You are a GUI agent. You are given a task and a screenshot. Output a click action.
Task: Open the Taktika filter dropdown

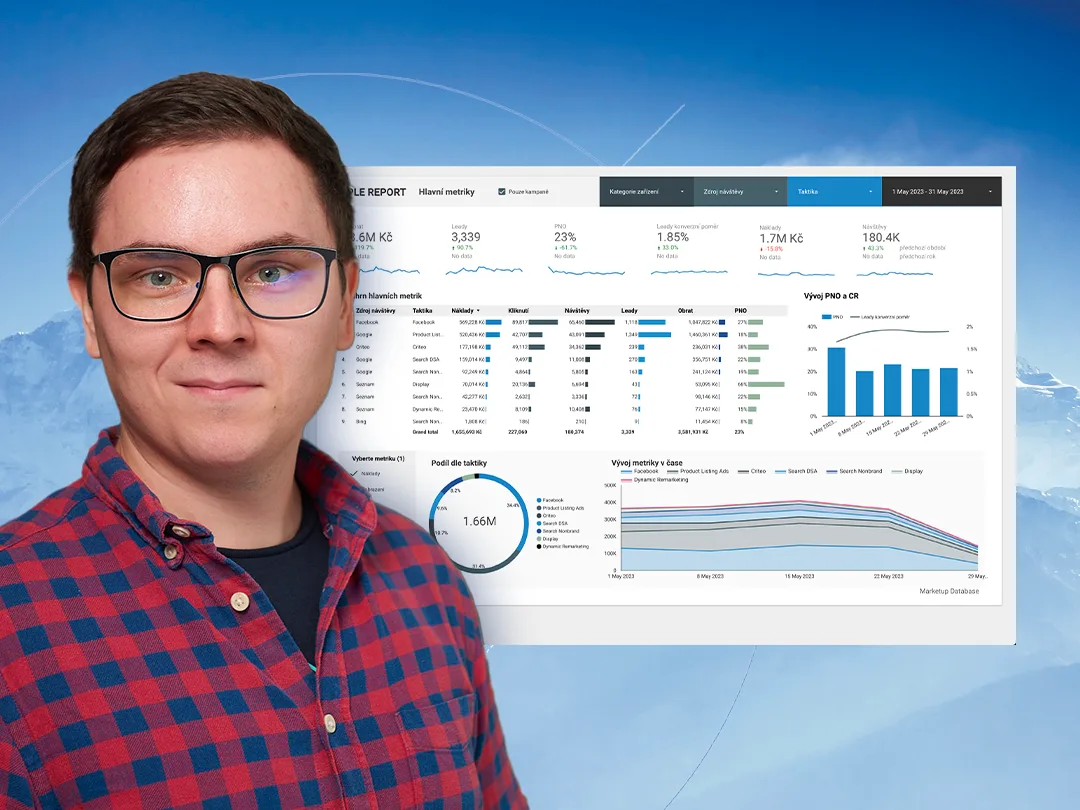pyautogui.click(x=834, y=191)
